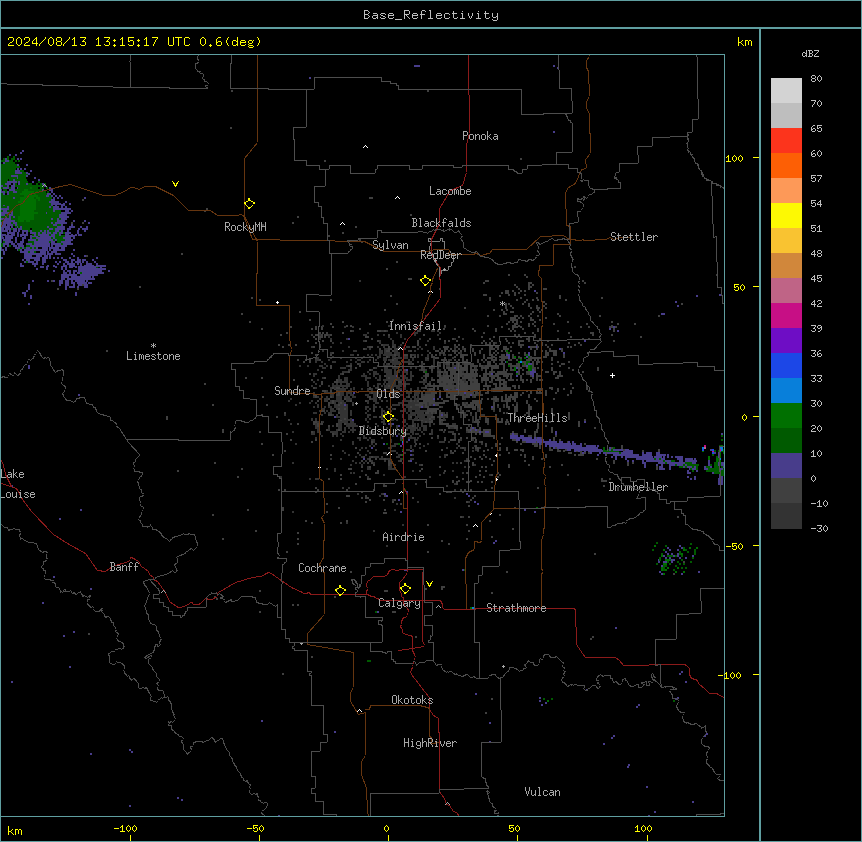This screenshot has width=862, height=842.
Task: Select the Olds label
Action: click(x=388, y=394)
